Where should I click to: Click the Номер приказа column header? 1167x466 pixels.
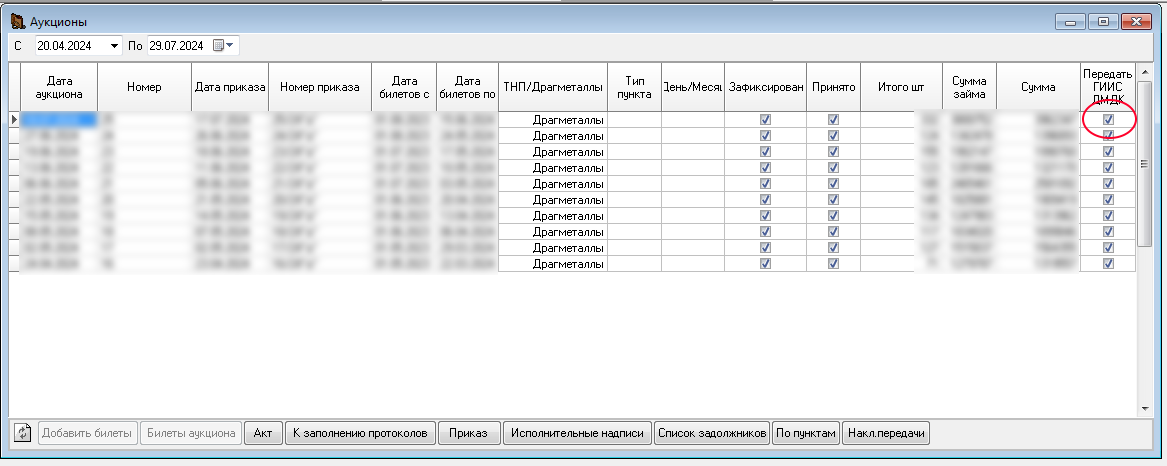click(319, 87)
